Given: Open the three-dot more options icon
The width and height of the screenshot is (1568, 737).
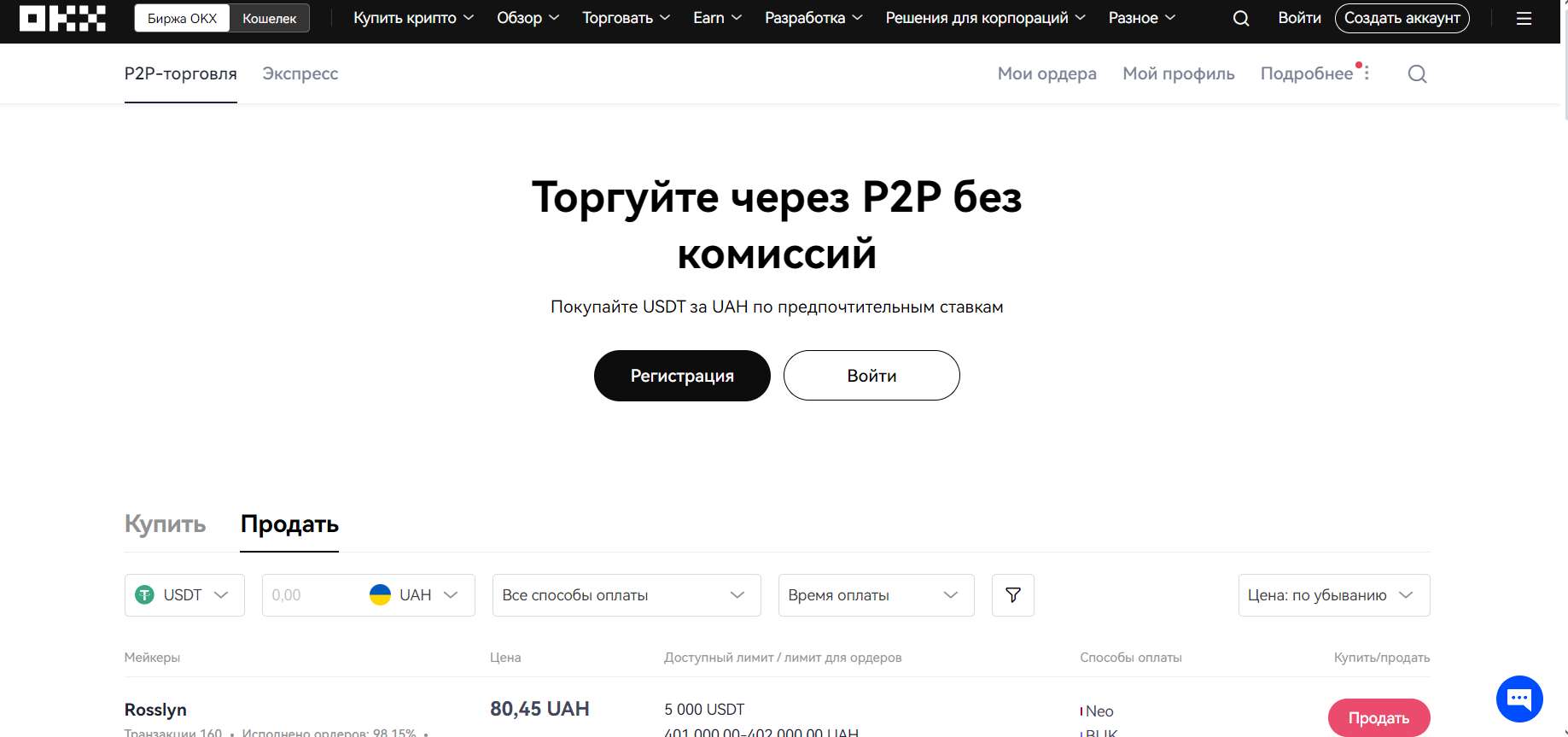Looking at the screenshot, I should (x=1367, y=73).
